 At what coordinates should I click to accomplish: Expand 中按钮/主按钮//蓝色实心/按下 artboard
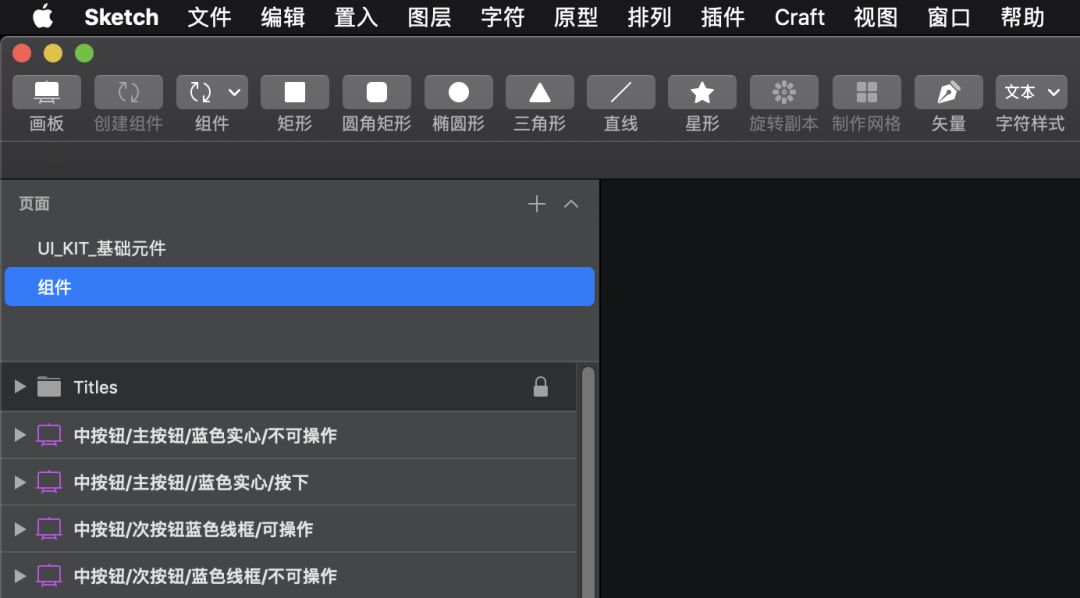[x=20, y=482]
